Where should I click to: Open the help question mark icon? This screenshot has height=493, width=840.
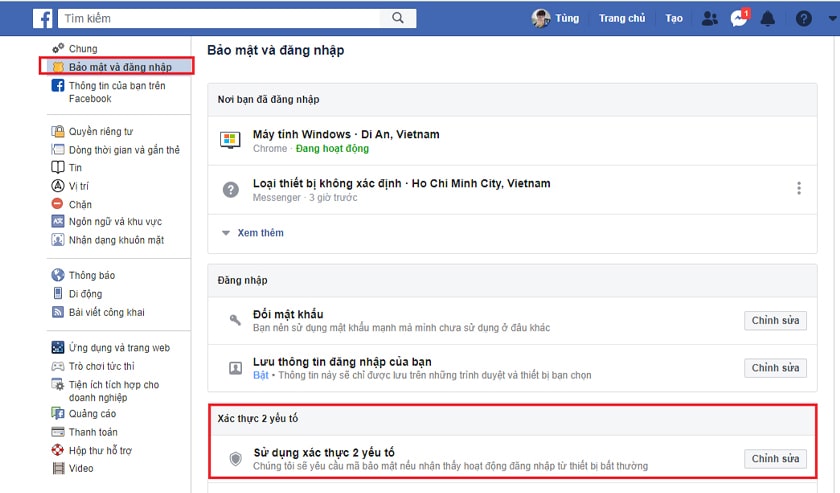tap(803, 19)
